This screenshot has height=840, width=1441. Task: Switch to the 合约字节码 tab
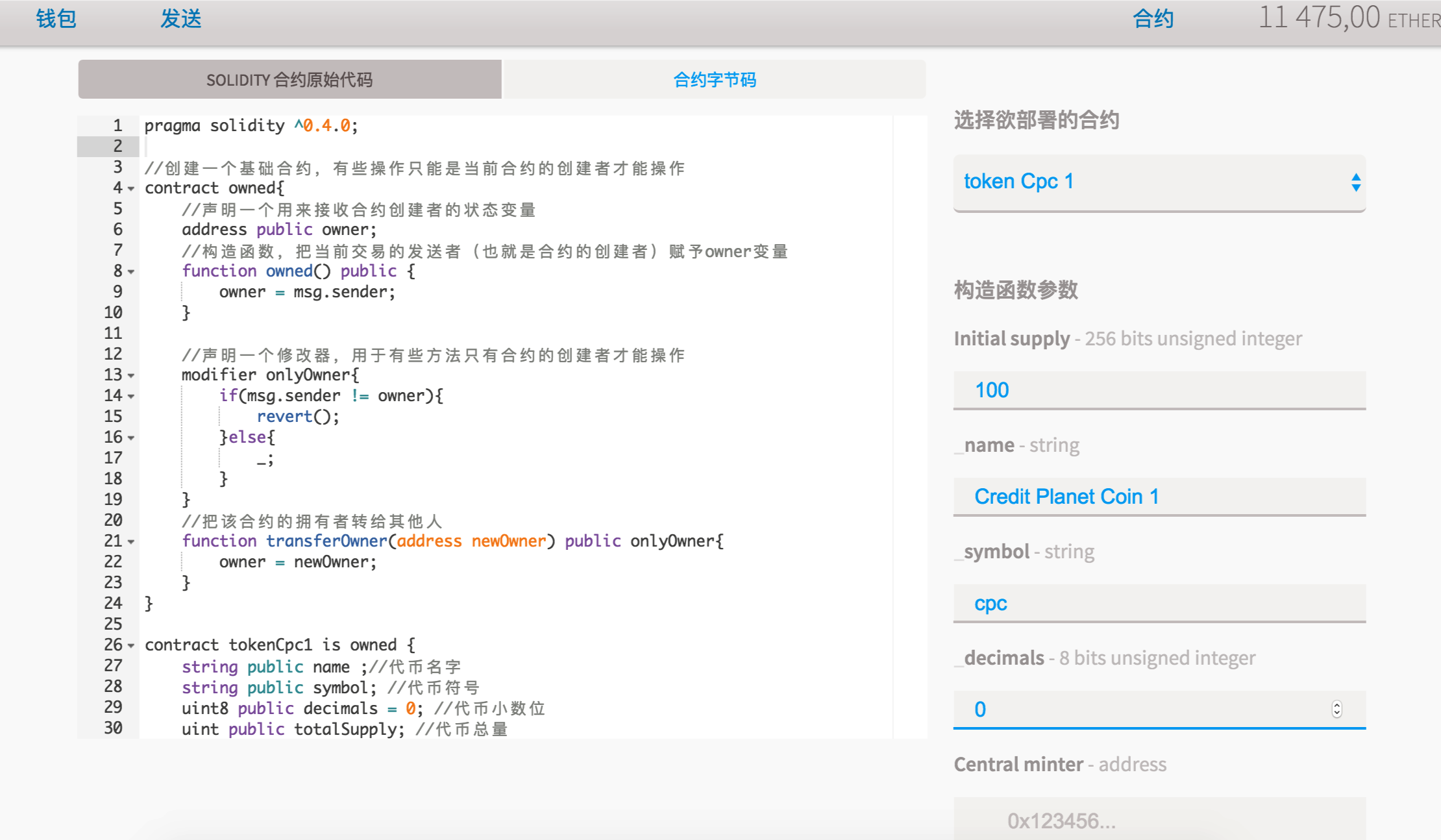click(715, 80)
